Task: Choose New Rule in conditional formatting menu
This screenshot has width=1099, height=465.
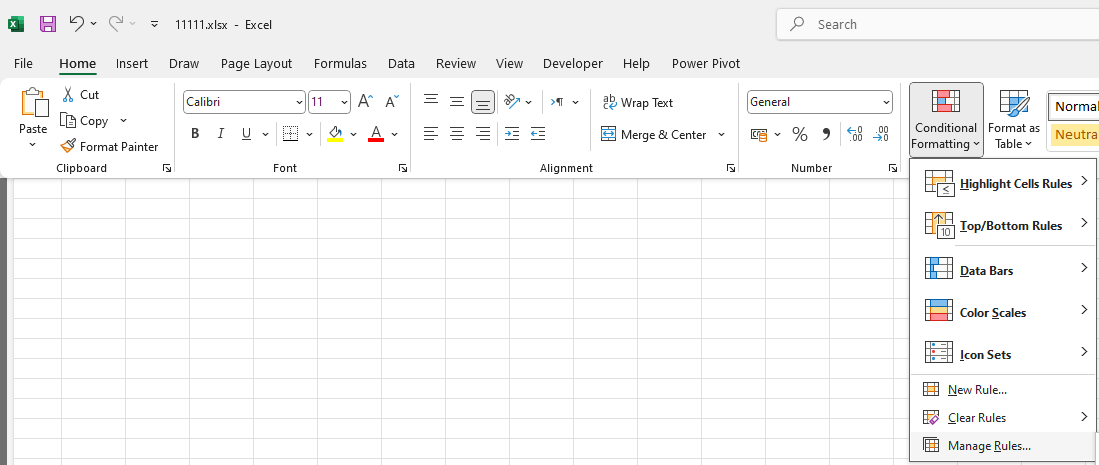Action: (x=976, y=390)
